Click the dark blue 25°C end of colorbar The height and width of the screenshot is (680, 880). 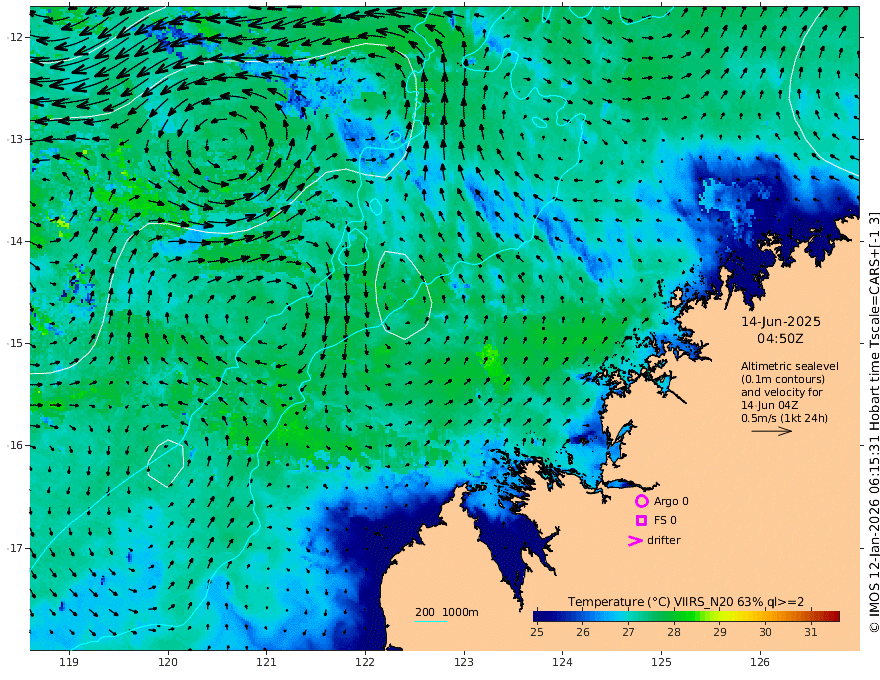pos(539,617)
